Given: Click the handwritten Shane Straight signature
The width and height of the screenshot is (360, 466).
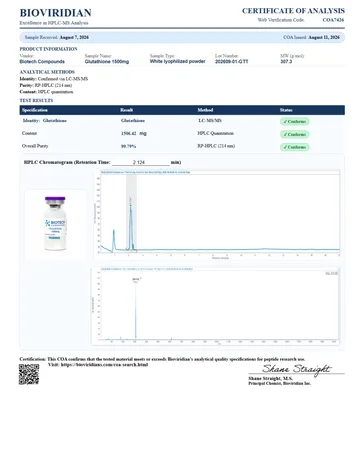Looking at the screenshot, I should [x=296, y=369].
